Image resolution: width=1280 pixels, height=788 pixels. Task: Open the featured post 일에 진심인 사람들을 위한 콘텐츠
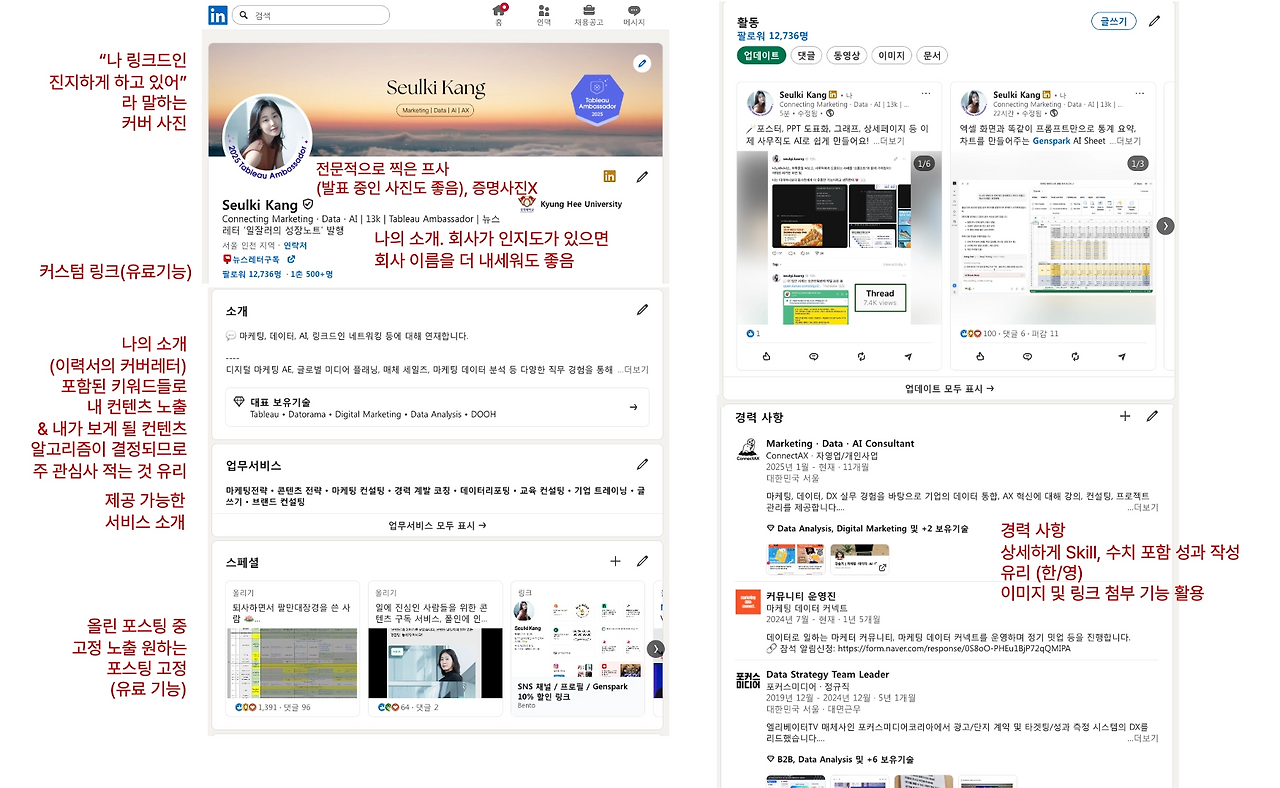pyautogui.click(x=435, y=649)
